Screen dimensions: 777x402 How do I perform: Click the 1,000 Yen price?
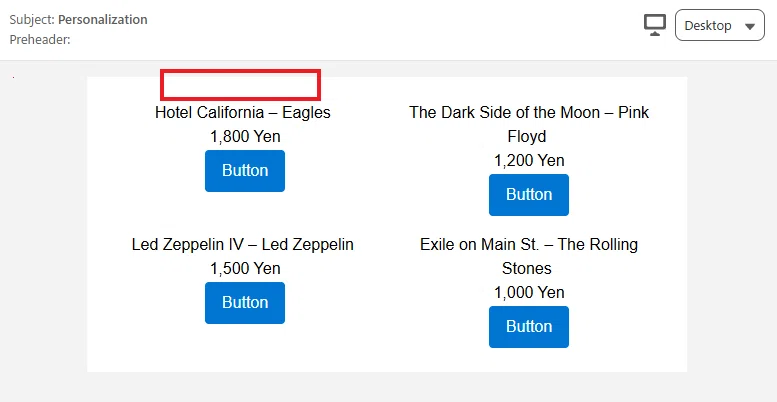[529, 292]
